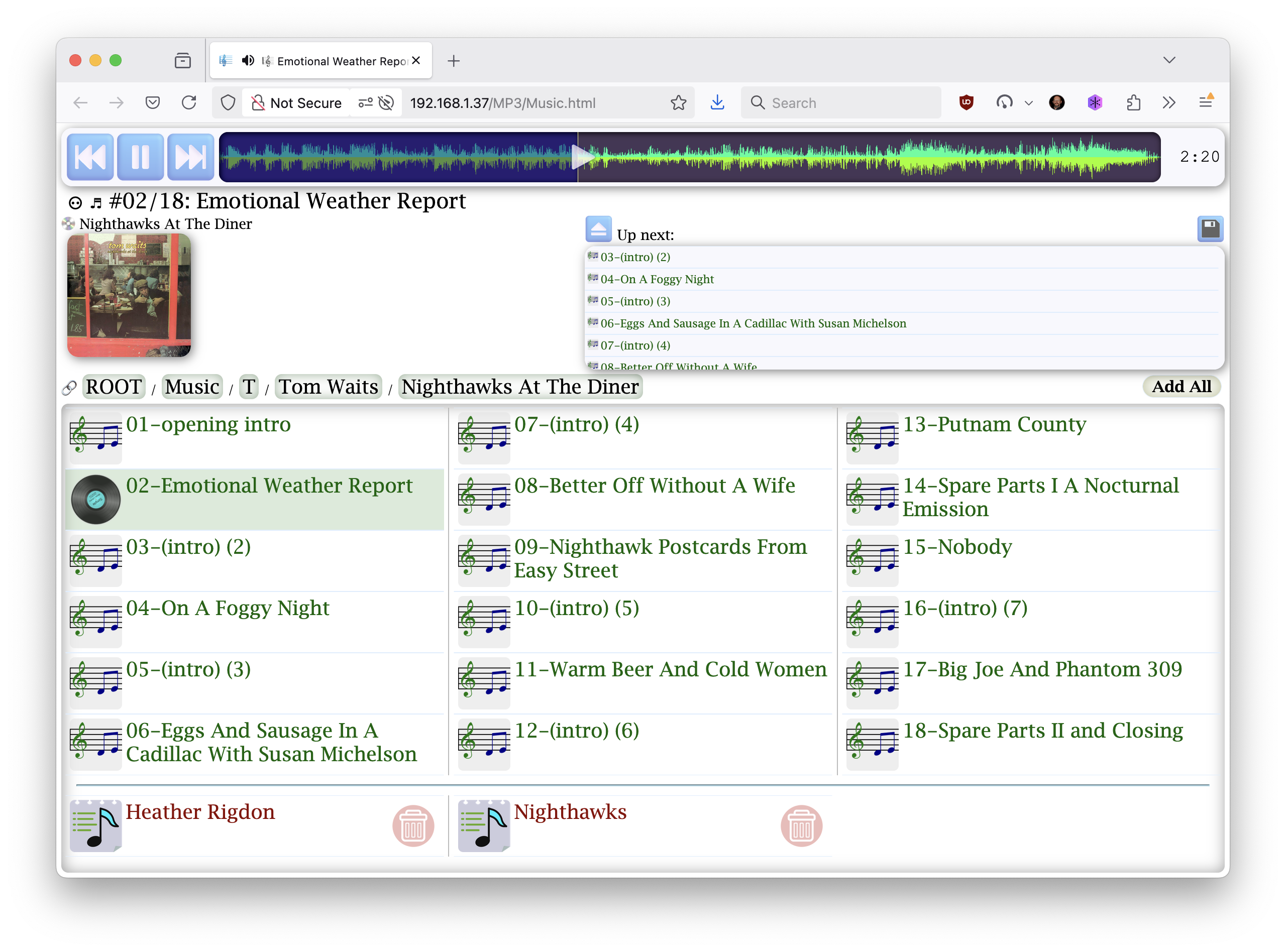The height and width of the screenshot is (952, 1286).
Task: Skip to the previous track
Action: click(90, 157)
